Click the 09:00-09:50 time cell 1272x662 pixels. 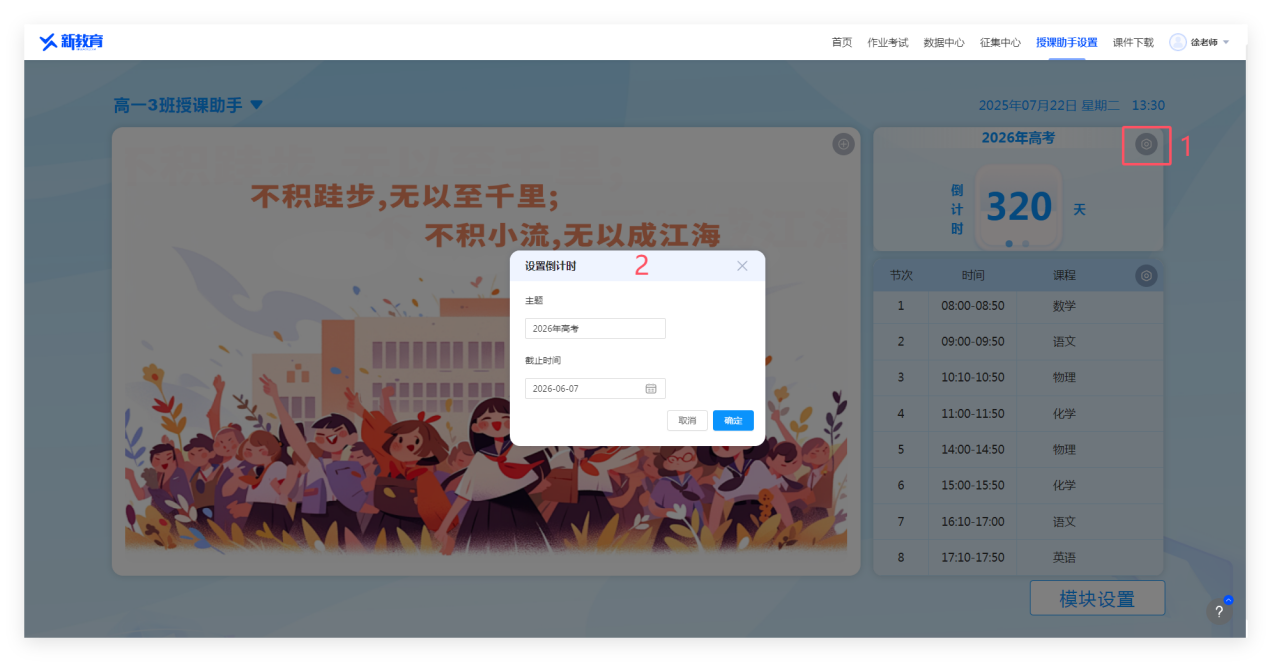pyautogui.click(x=972, y=342)
